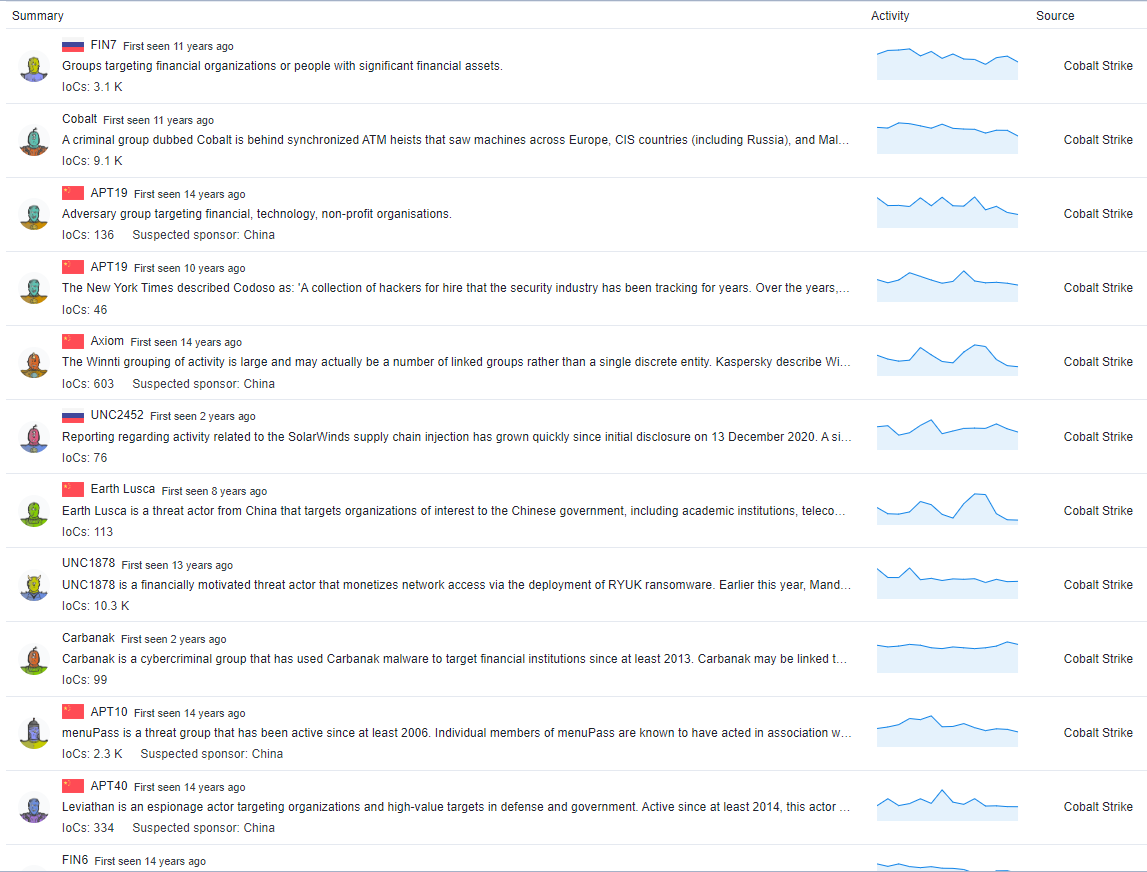Image resolution: width=1147 pixels, height=872 pixels.
Task: Click the Cobalt group avatar icon
Action: (34, 141)
